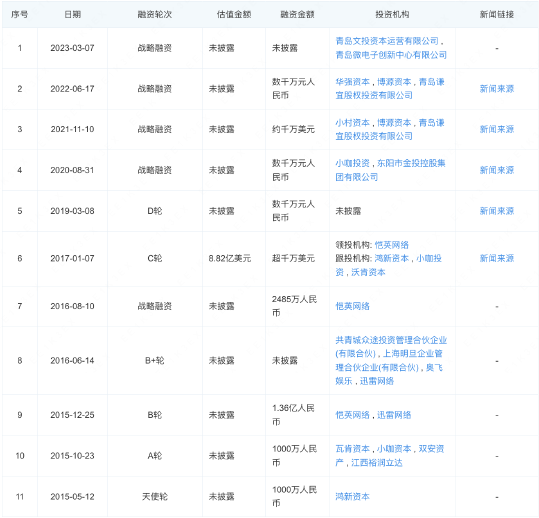The image size is (539, 518).
Task: Click the D轮 round cell
Action: pyautogui.click(x=155, y=211)
